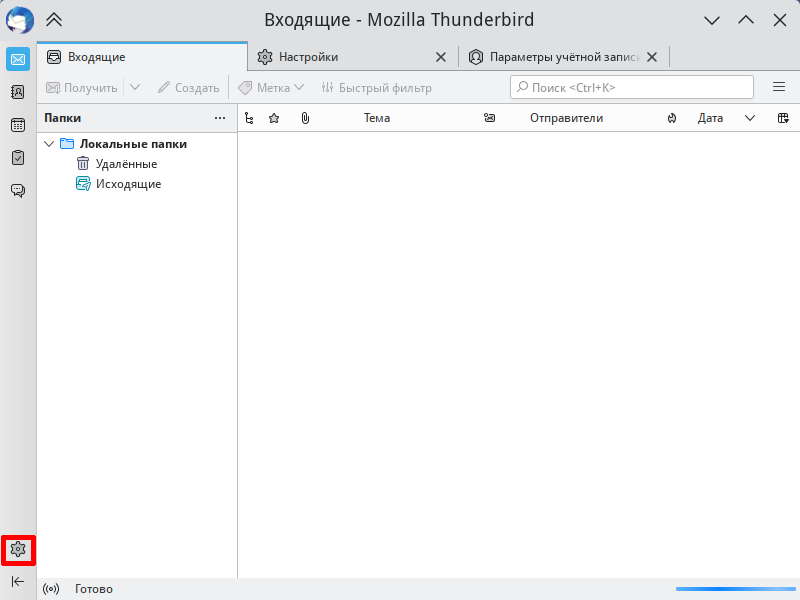
Task: Maximize the Thunderbird window
Action: pos(746,20)
